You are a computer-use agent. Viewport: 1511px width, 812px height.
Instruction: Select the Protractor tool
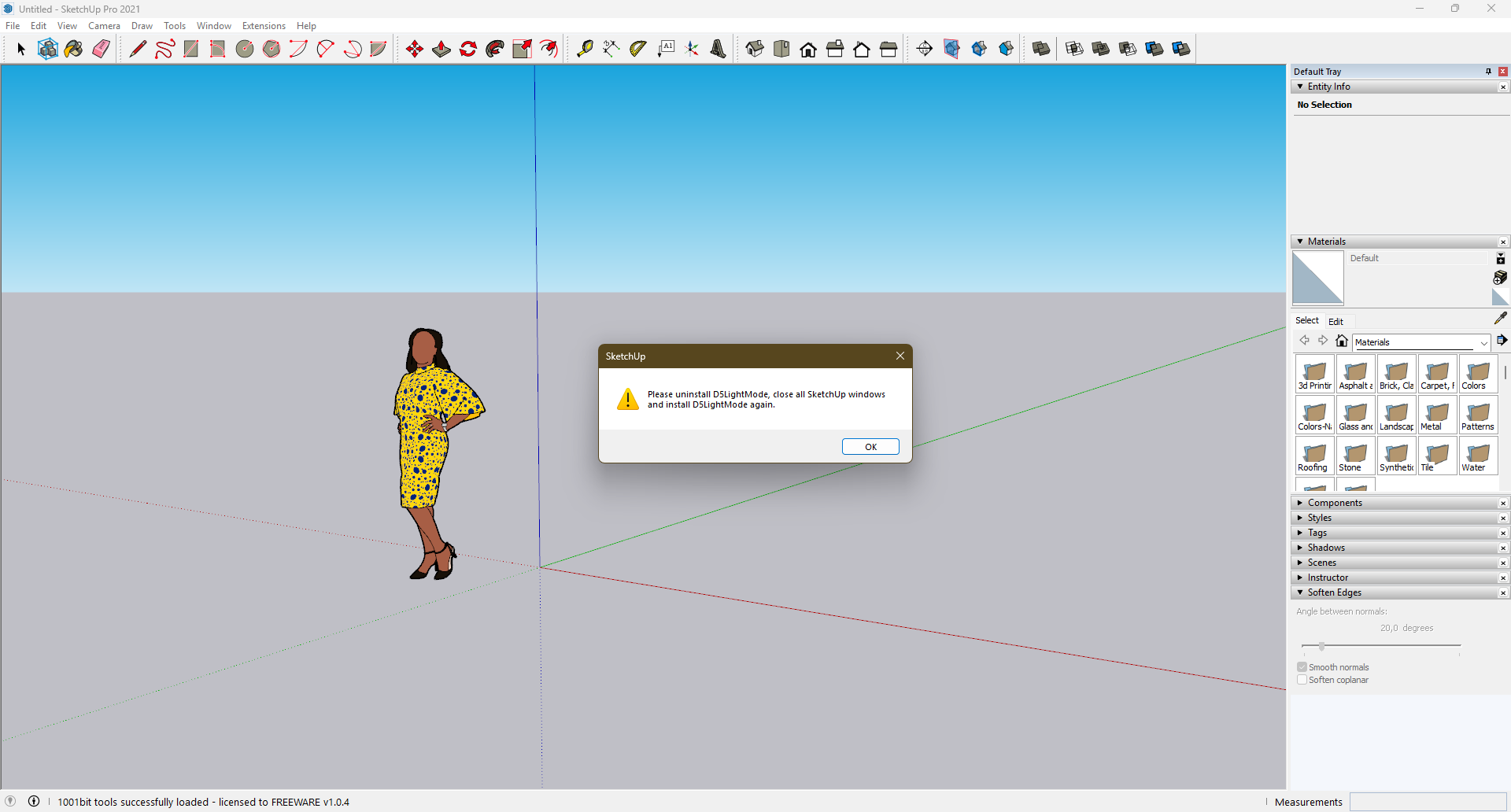tap(638, 49)
